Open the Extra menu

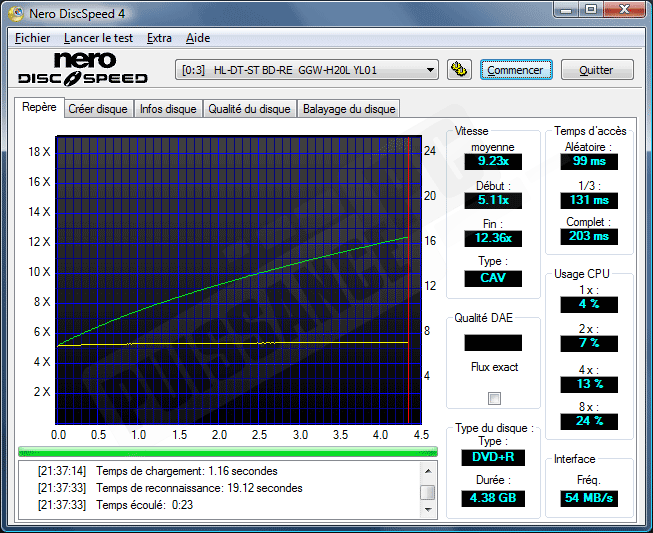[159, 38]
